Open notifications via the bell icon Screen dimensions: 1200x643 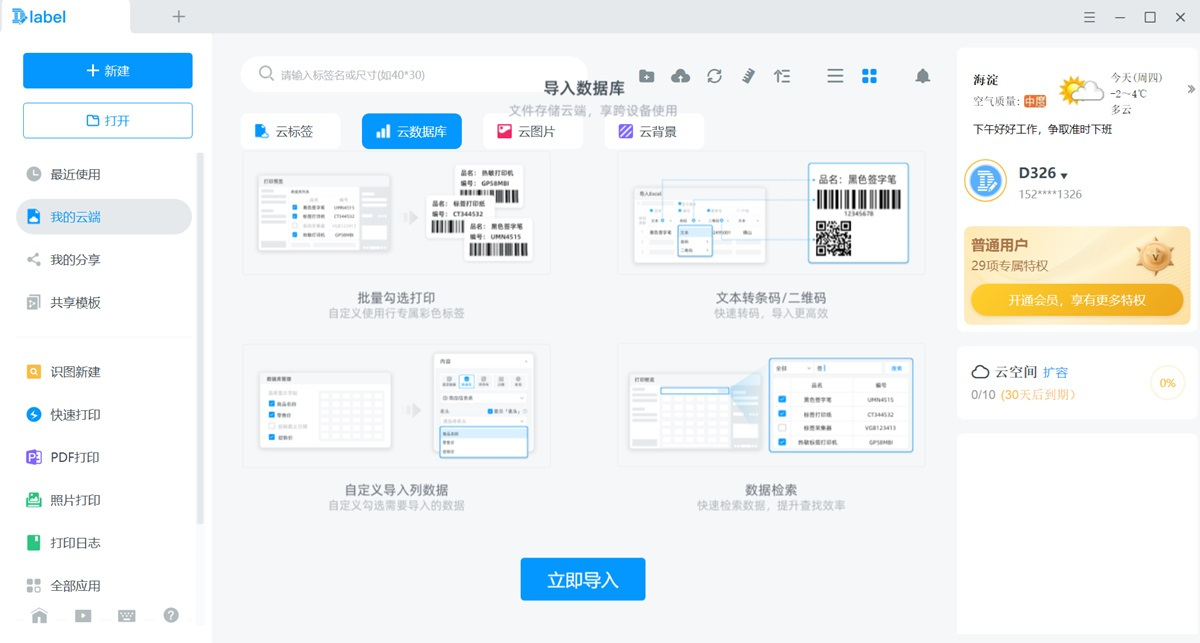[923, 76]
